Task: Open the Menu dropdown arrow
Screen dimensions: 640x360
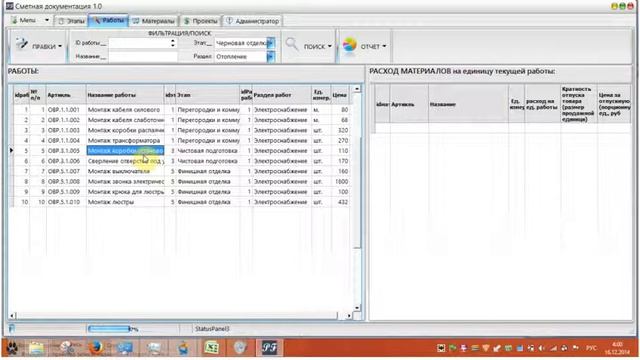Action: pos(47,20)
